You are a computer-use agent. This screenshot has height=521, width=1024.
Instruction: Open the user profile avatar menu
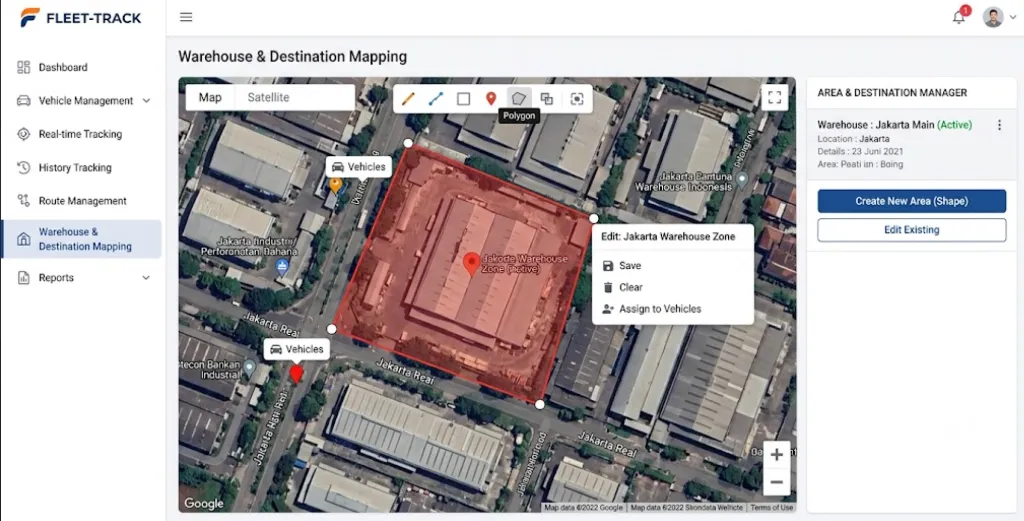click(993, 17)
